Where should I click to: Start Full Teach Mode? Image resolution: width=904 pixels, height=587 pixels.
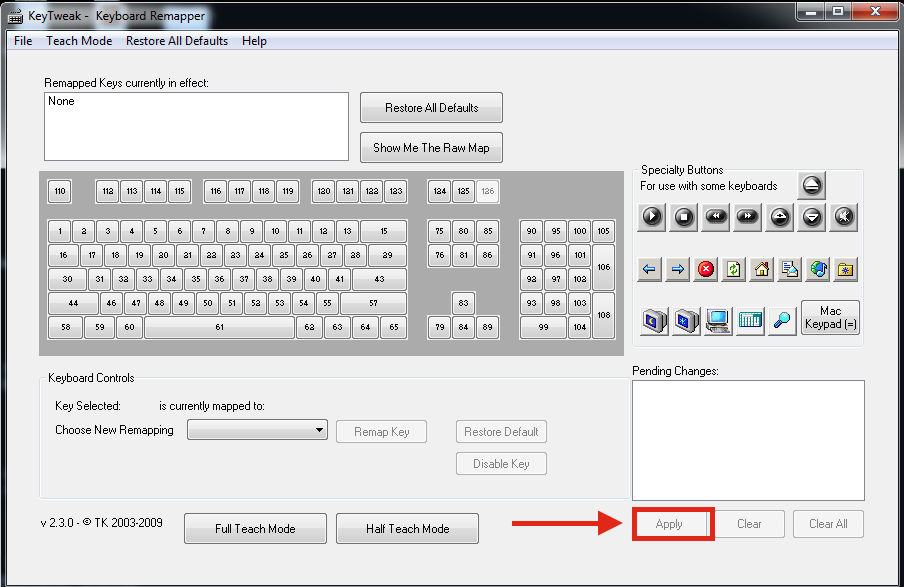click(x=255, y=528)
